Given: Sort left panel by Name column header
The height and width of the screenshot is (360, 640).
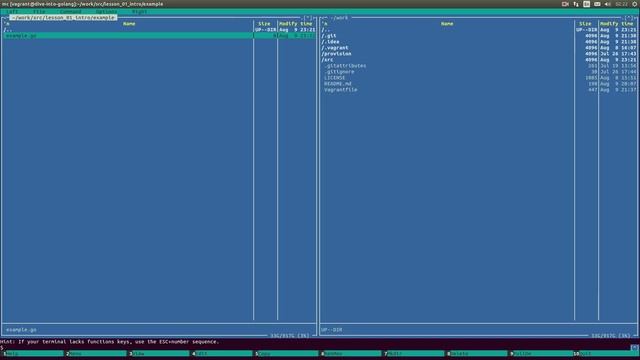Looking at the screenshot, I should (x=129, y=24).
